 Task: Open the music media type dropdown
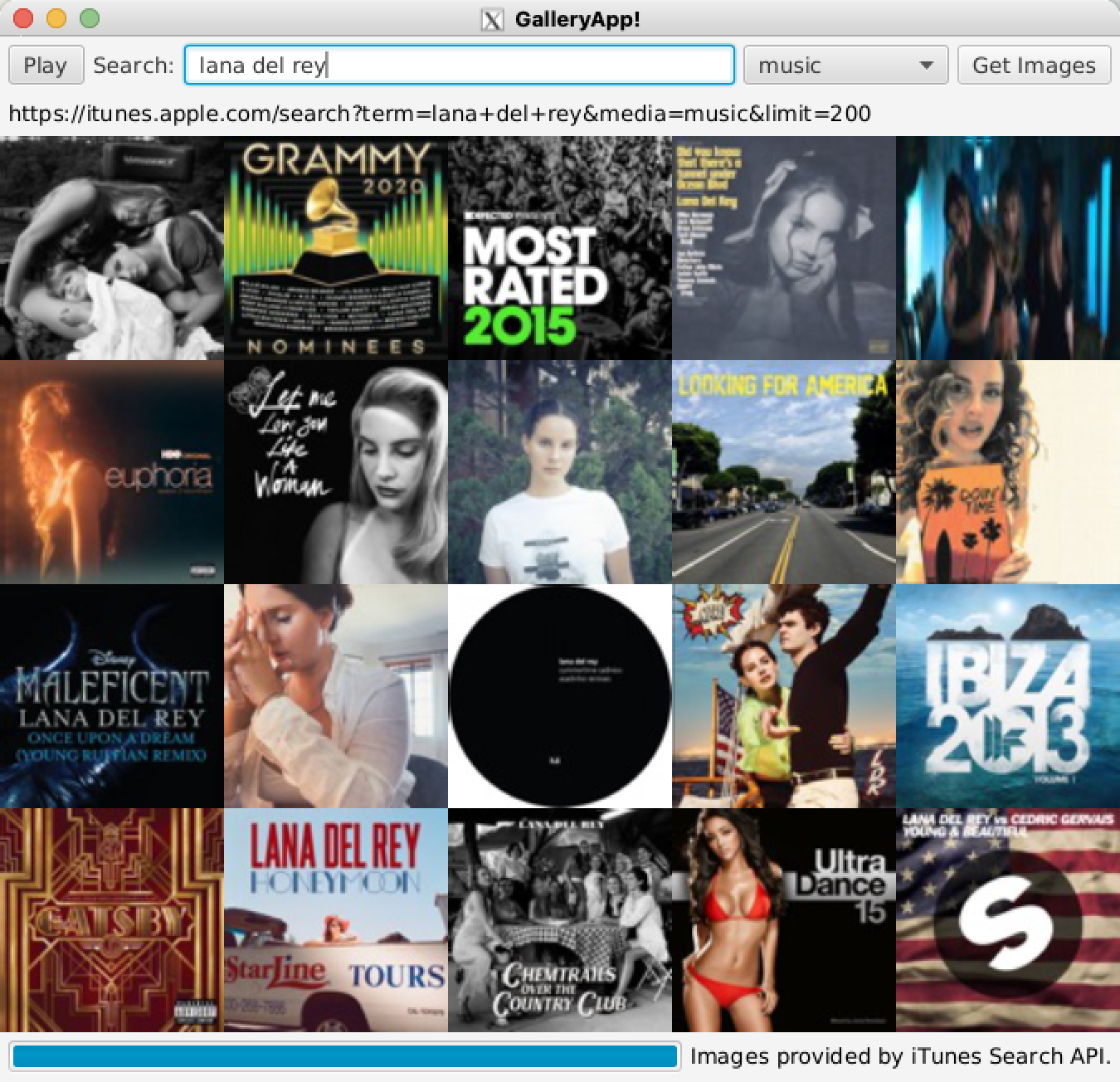845,66
